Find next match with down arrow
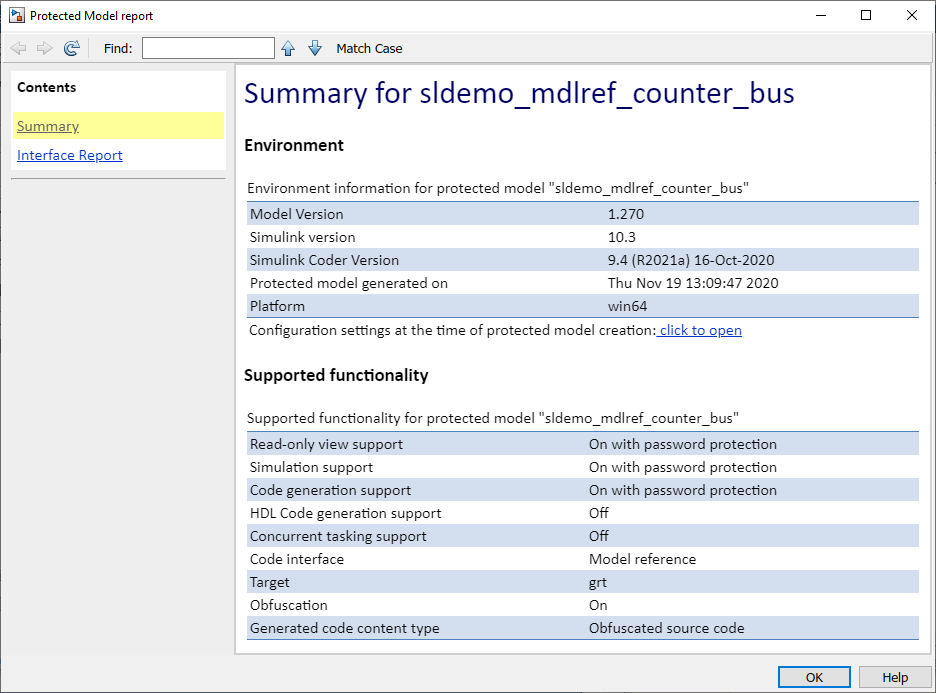The height and width of the screenshot is (693, 936). pos(315,48)
